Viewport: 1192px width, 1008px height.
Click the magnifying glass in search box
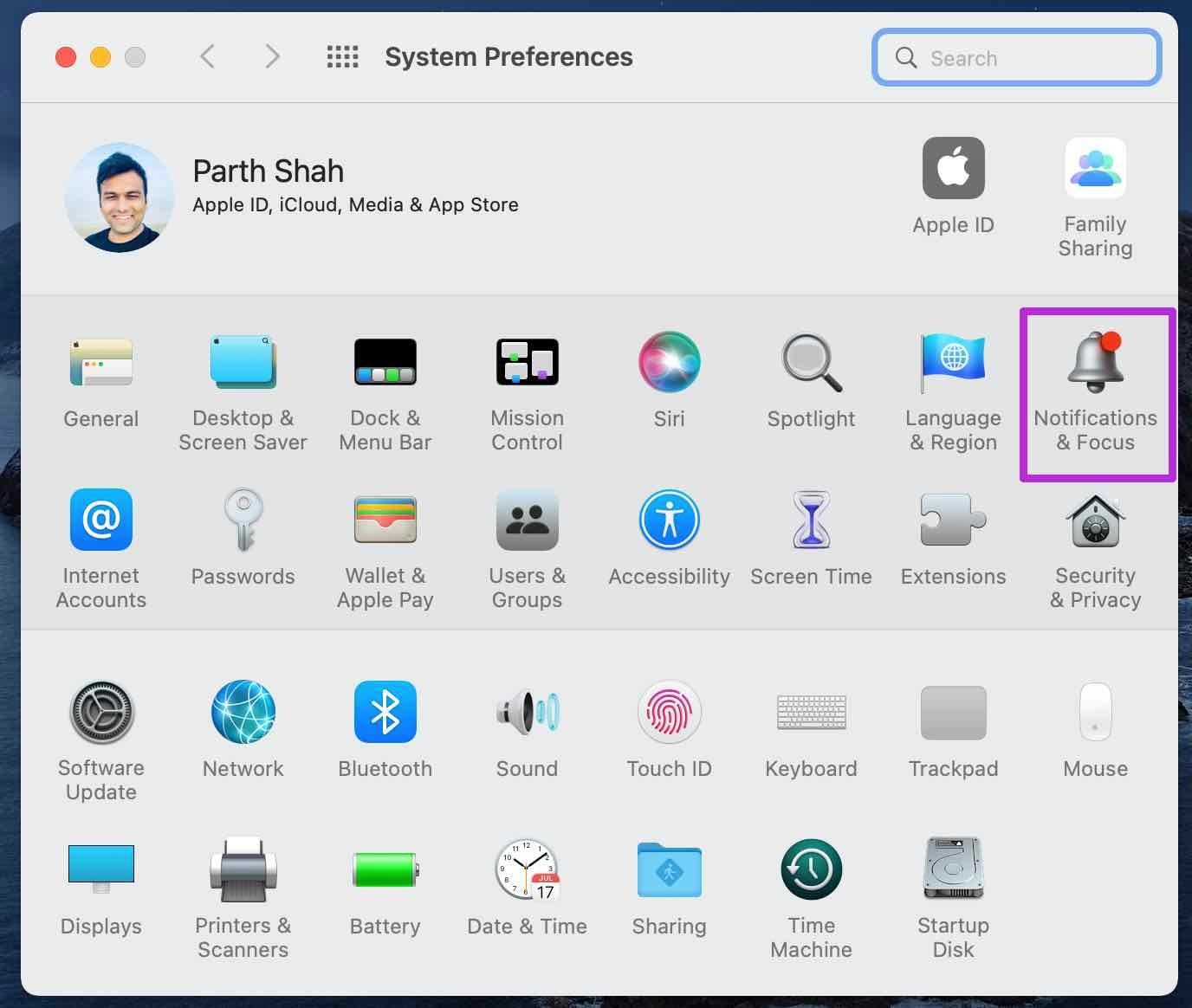point(906,58)
